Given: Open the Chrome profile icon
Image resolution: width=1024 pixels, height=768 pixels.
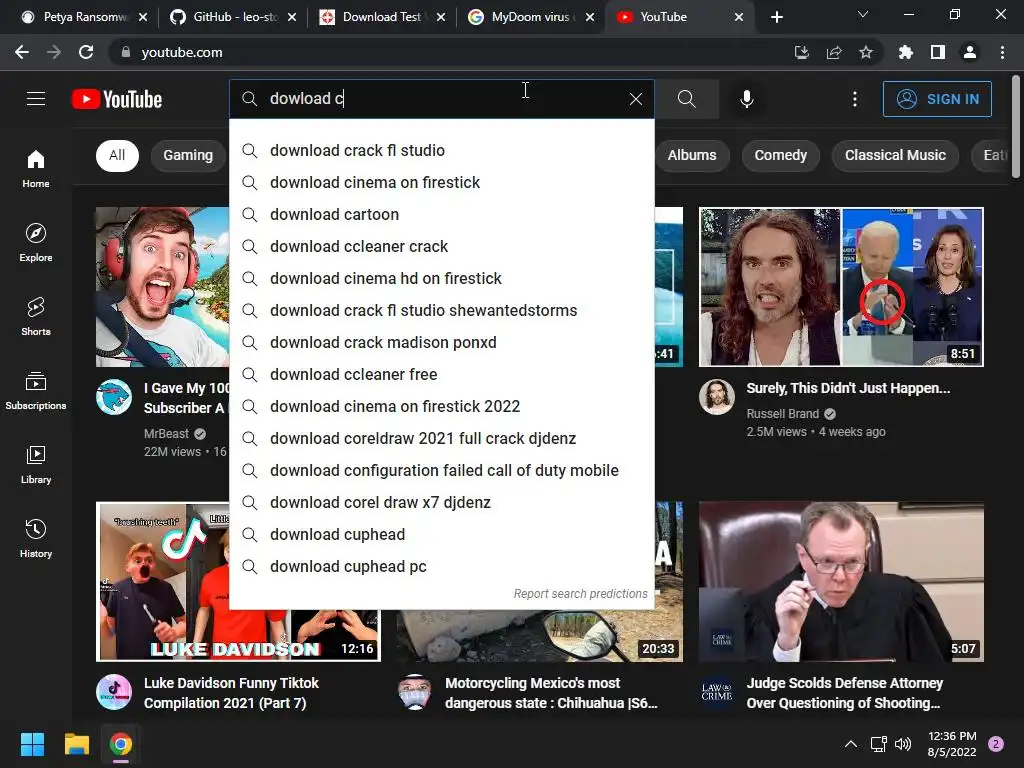Looking at the screenshot, I should (x=970, y=52).
